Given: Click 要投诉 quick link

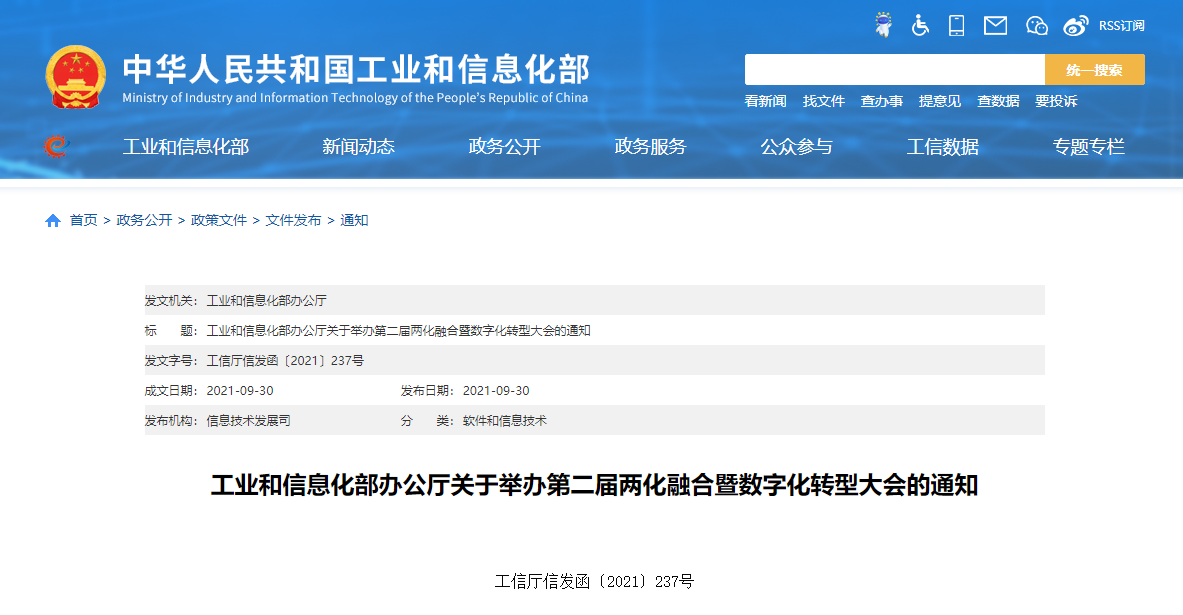Looking at the screenshot, I should point(1056,101).
